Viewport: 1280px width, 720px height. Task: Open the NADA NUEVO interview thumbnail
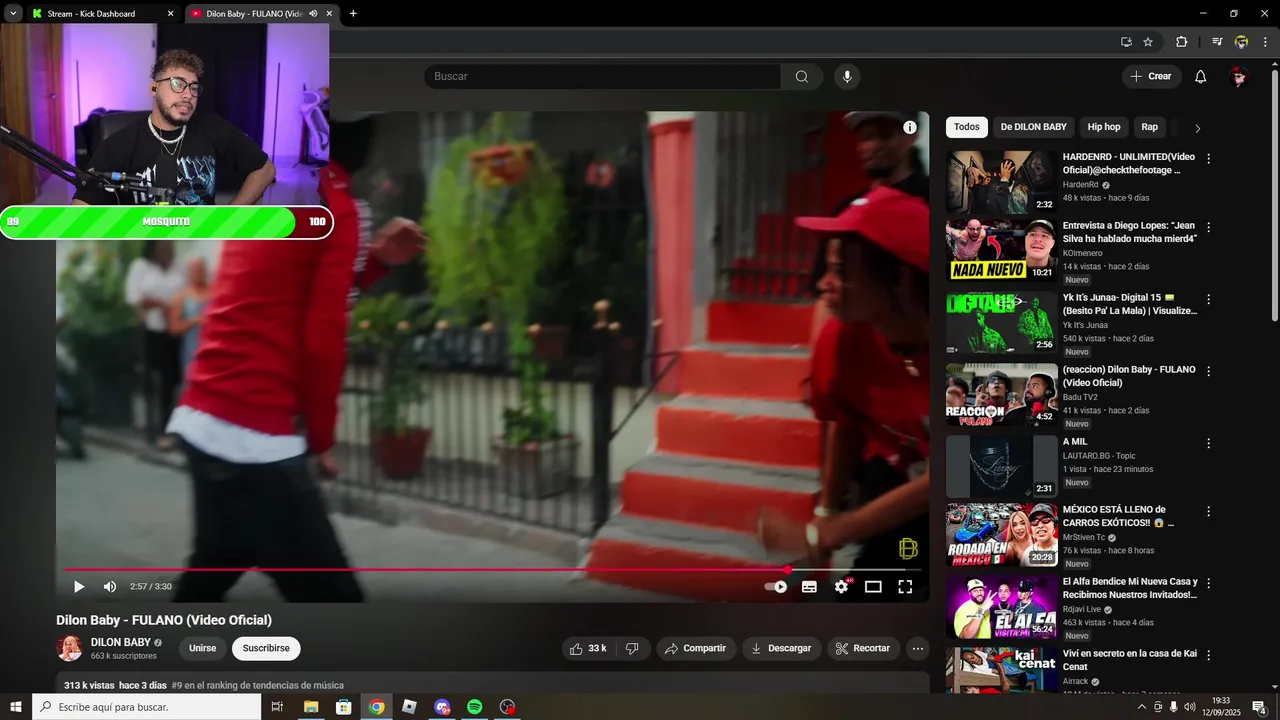coord(1002,250)
